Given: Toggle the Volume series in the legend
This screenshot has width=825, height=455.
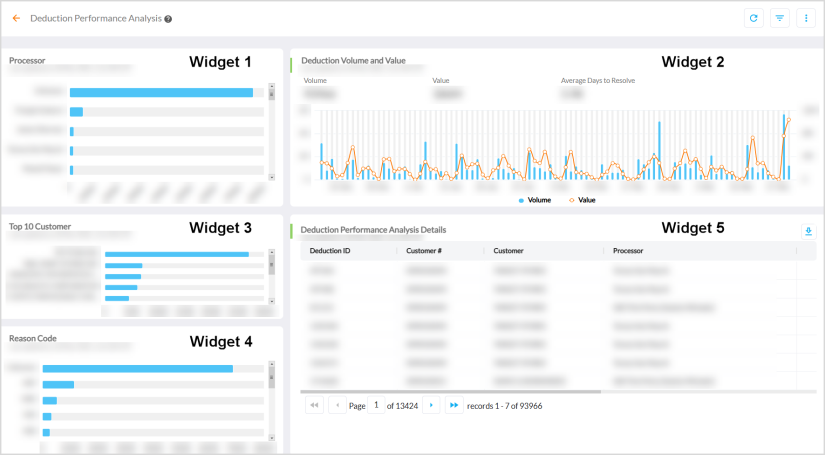Looking at the screenshot, I should [534, 200].
